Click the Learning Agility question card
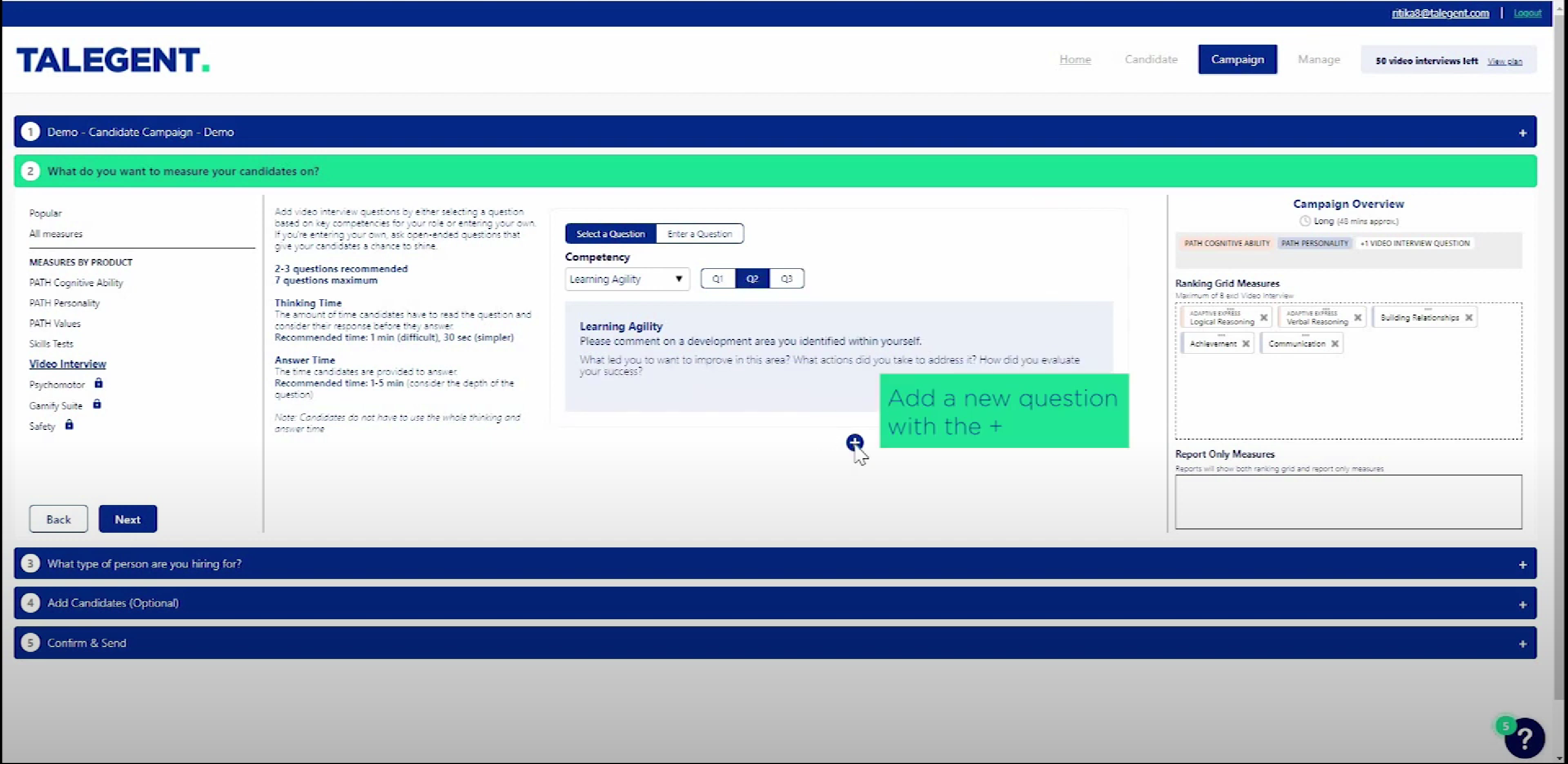 point(839,356)
